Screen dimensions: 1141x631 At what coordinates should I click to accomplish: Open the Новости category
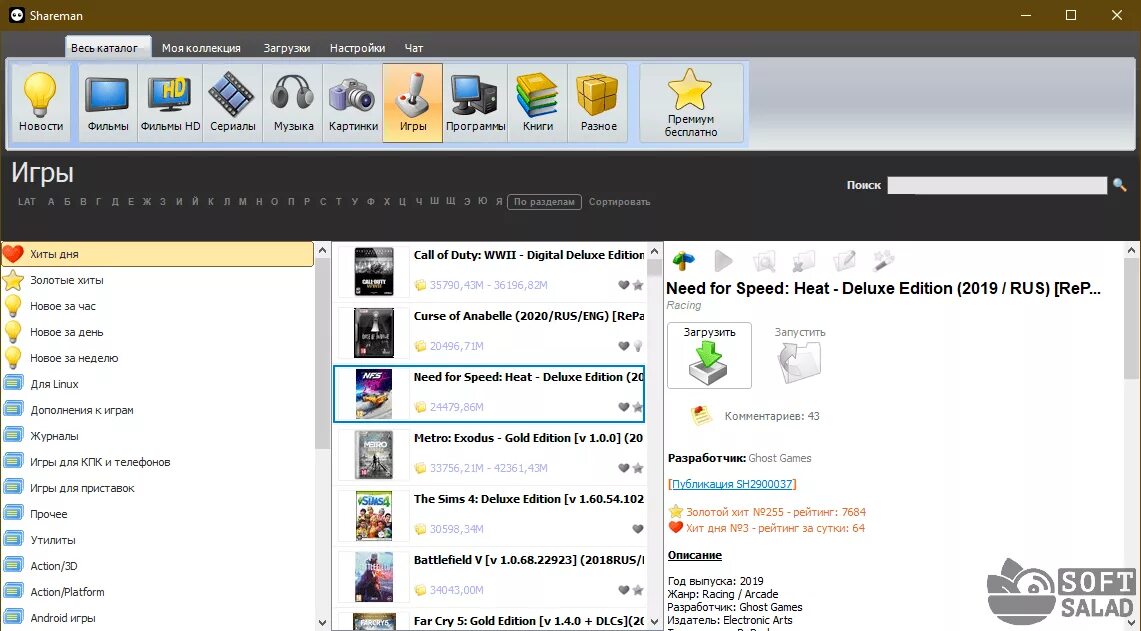point(41,103)
